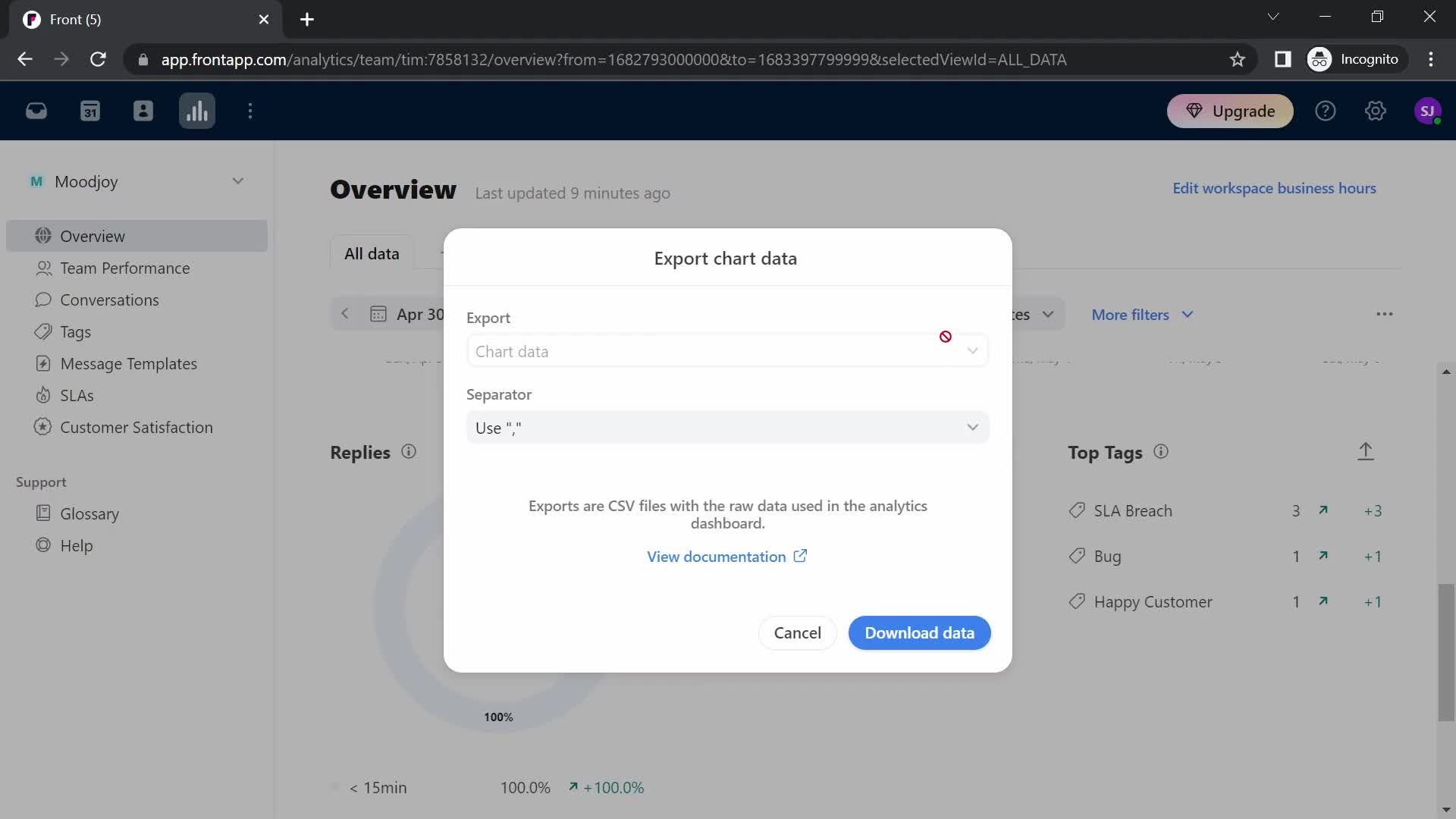Click the SLA Breach tag arrow icon
Image resolution: width=1456 pixels, height=819 pixels.
point(1325,510)
